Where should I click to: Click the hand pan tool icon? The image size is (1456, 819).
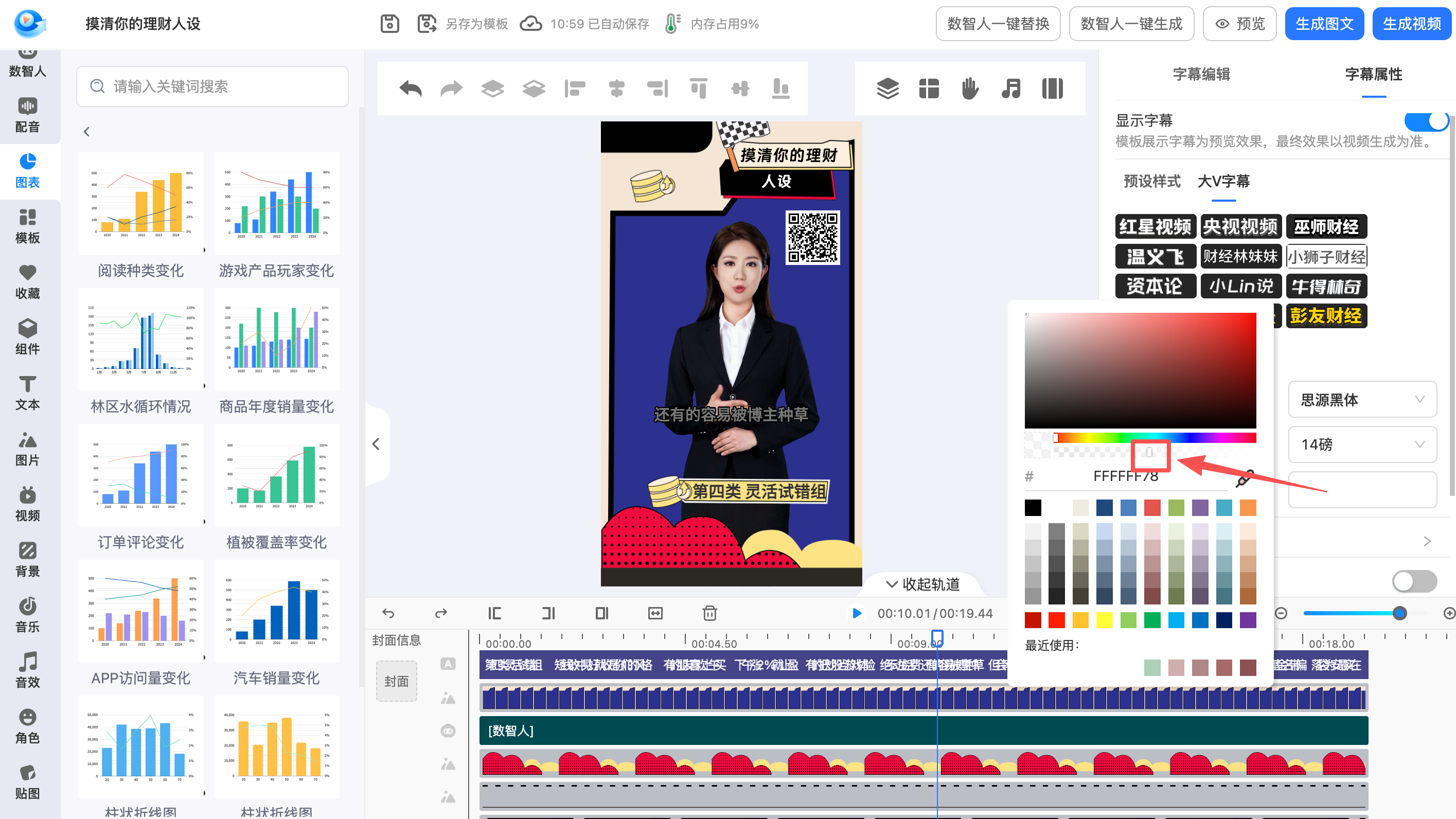pos(970,88)
